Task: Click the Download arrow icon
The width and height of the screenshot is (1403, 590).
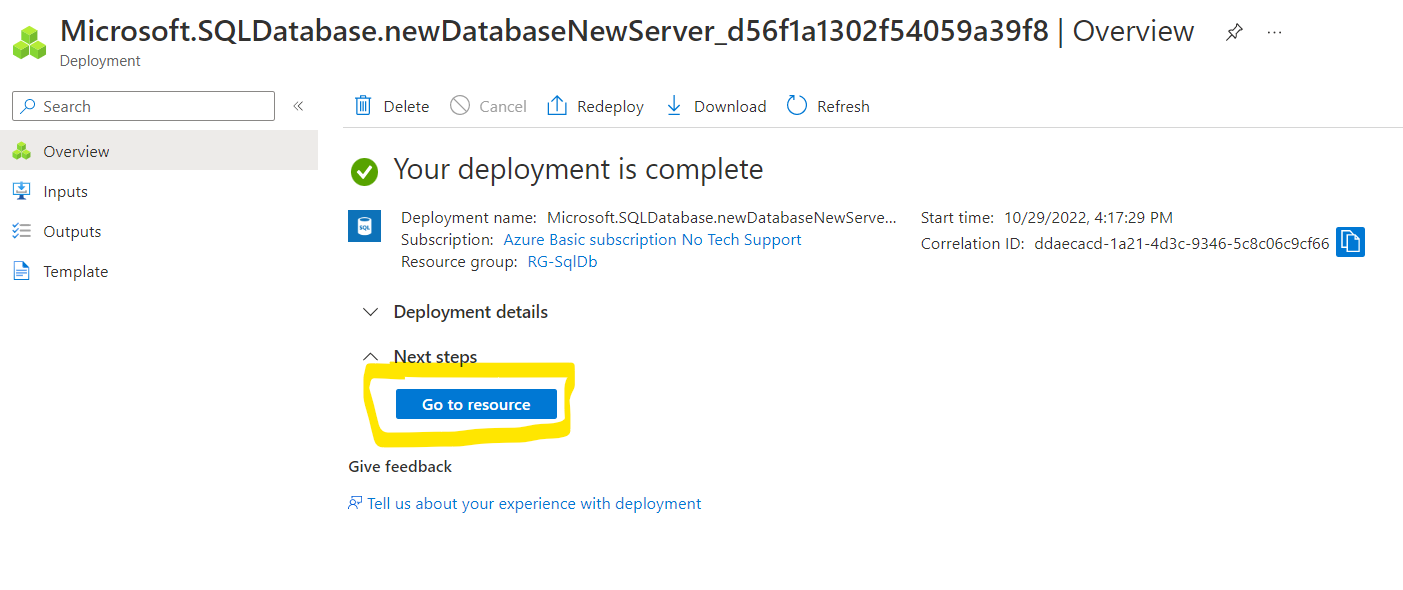Action: coord(674,106)
